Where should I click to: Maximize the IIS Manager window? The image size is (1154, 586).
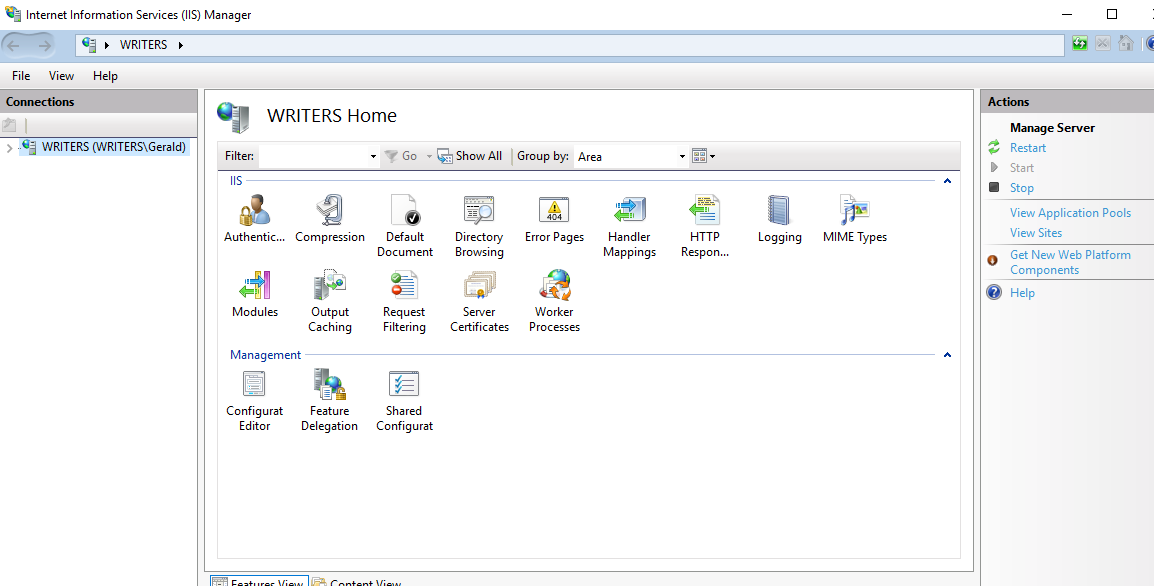[x=1112, y=14]
